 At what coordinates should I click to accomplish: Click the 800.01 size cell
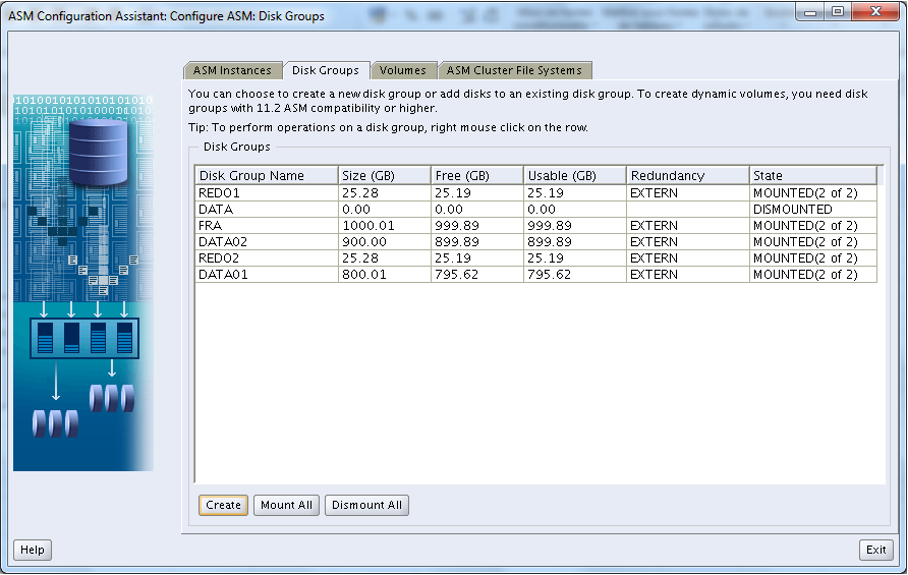point(385,274)
